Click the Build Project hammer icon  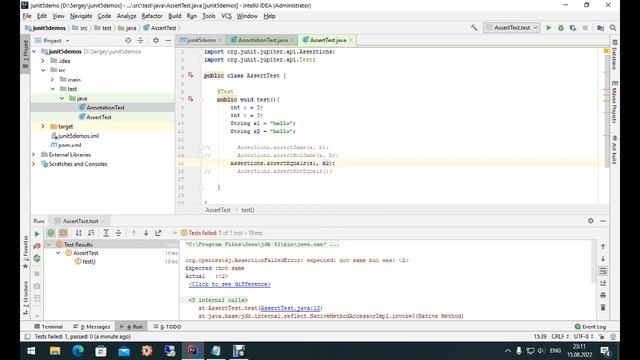click(473, 28)
